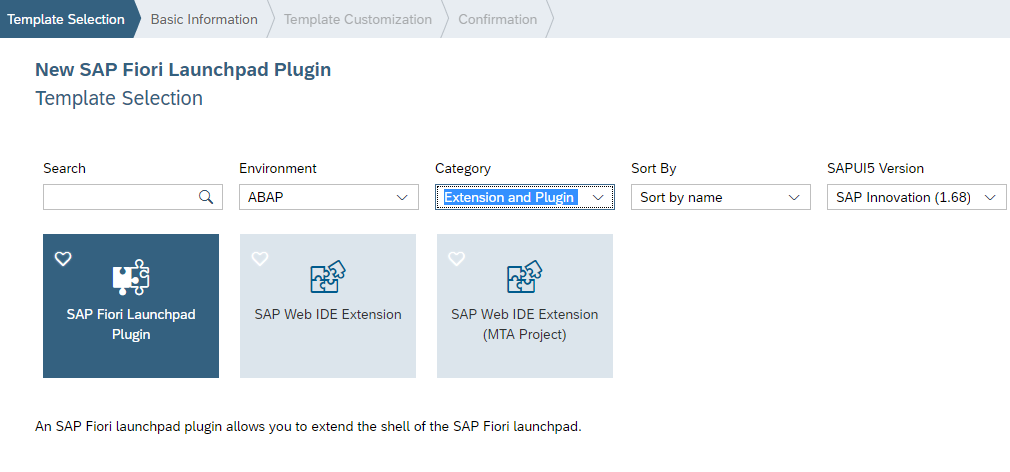Viewport: 1010px width, 472px height.
Task: Focus the Search input field
Action: point(133,197)
